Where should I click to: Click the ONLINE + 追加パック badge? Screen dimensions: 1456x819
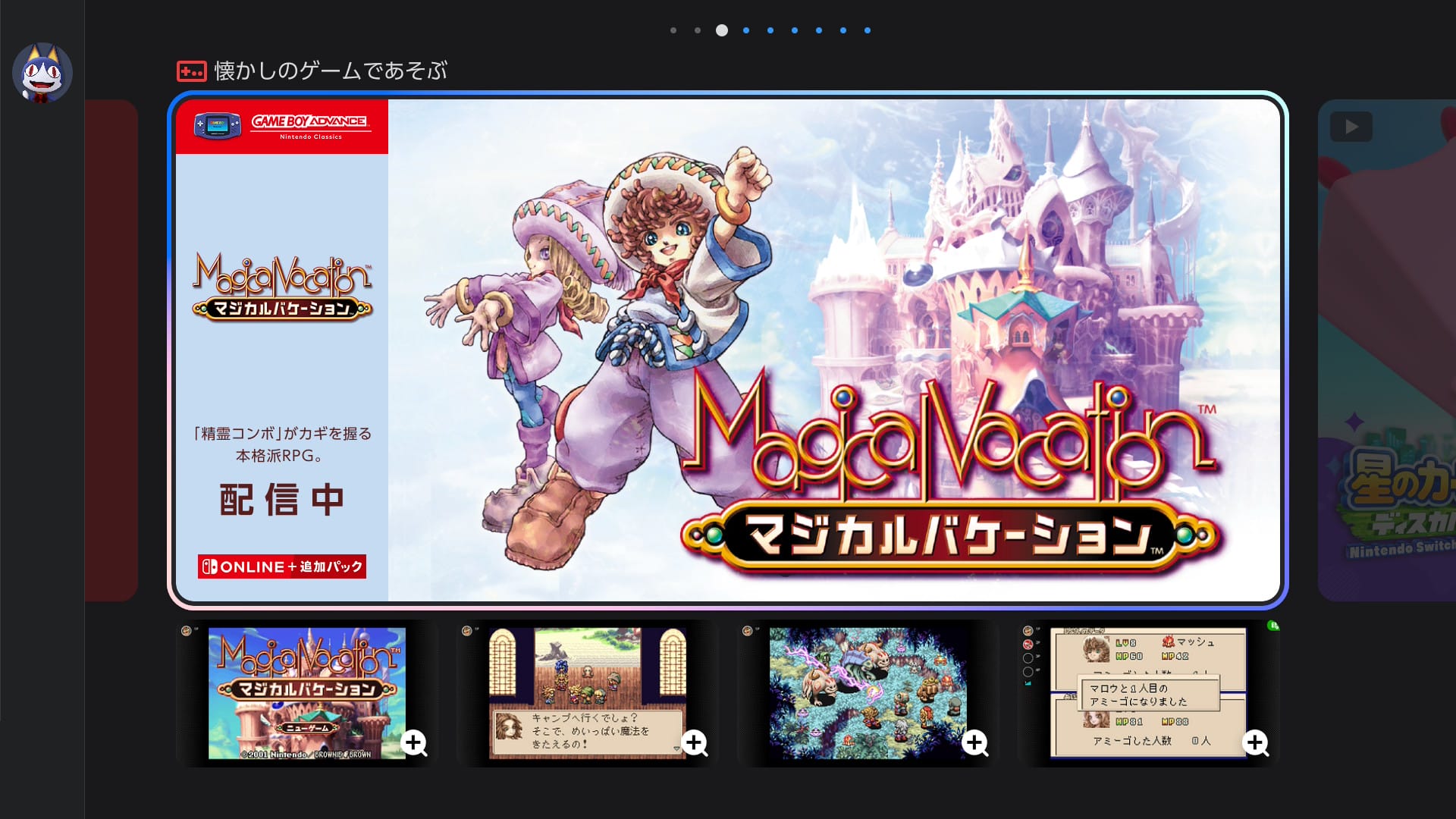(282, 566)
